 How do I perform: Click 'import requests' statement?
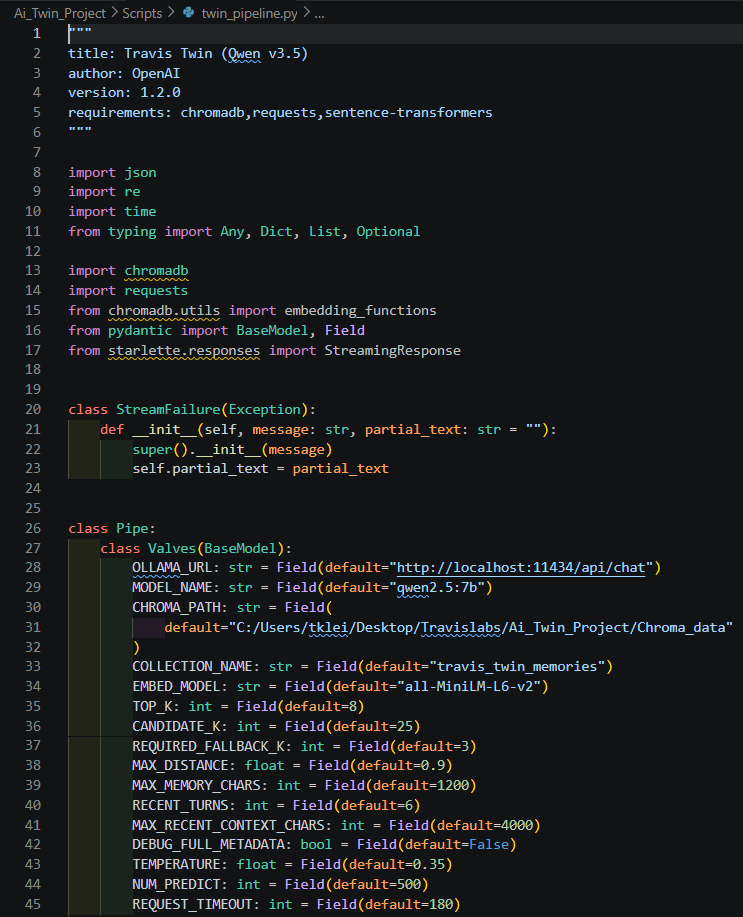tap(128, 291)
